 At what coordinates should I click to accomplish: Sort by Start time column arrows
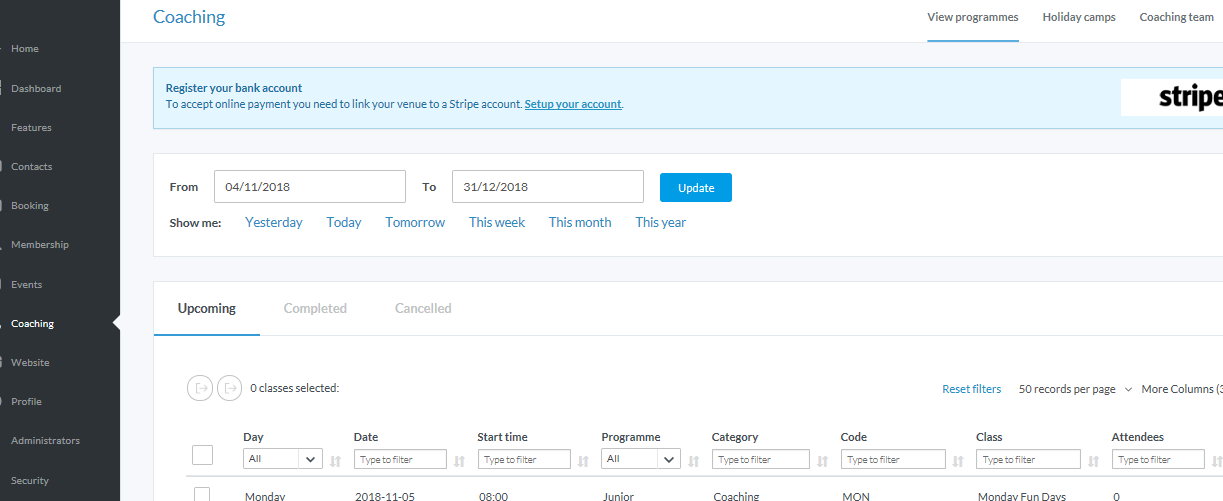pyautogui.click(x=583, y=460)
